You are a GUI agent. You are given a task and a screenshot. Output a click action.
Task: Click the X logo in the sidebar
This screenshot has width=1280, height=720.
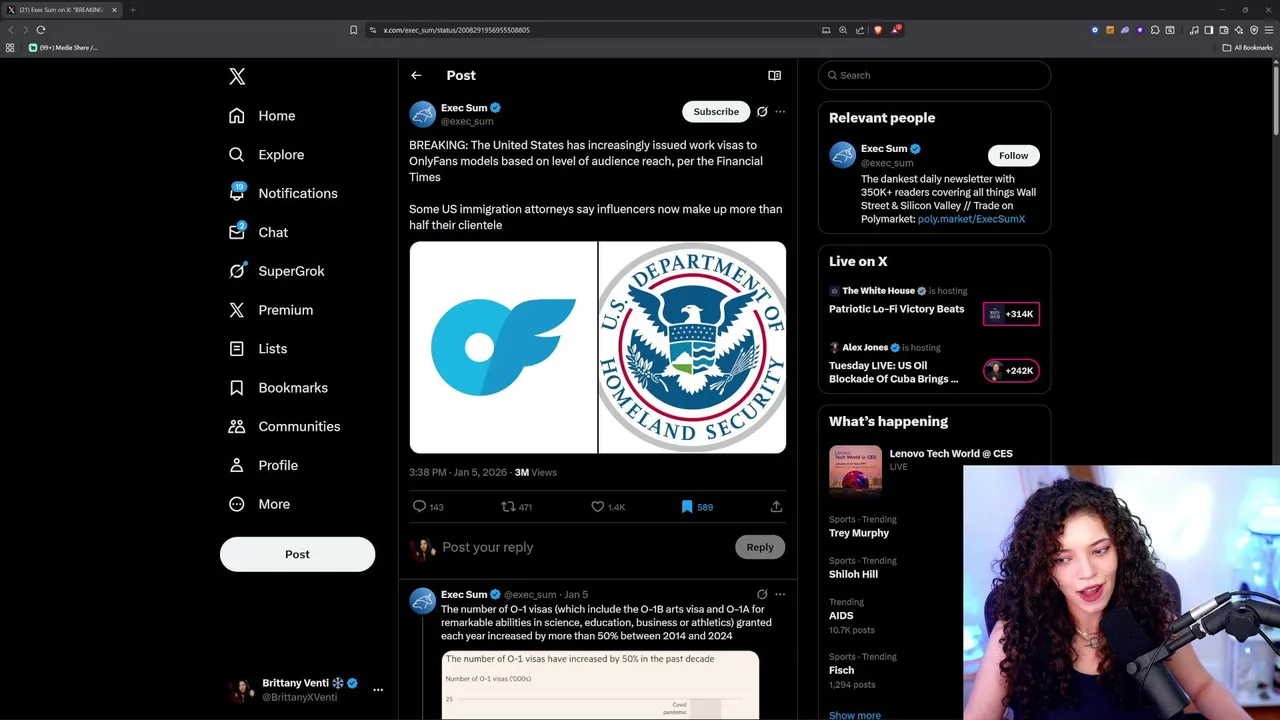(x=237, y=76)
